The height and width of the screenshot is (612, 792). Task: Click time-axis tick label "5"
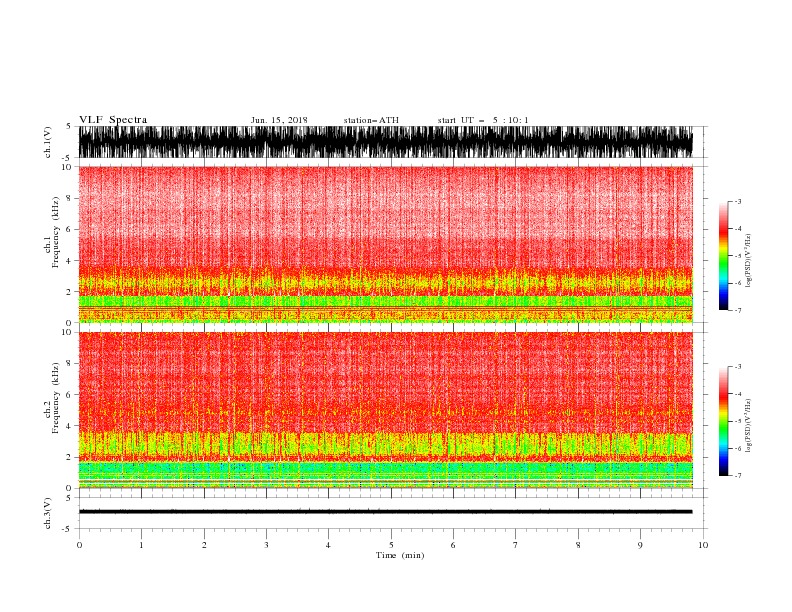[x=391, y=545]
